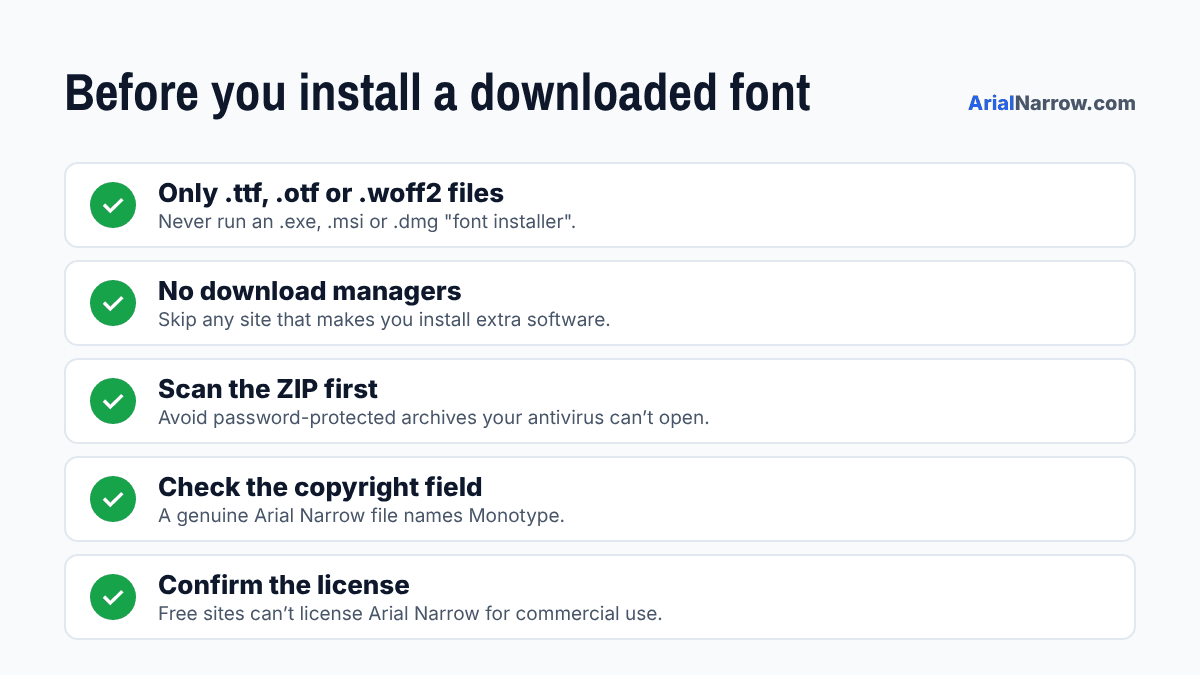Select the 'No download managers' heading
Image resolution: width=1200 pixels, height=675 pixels.
310,291
